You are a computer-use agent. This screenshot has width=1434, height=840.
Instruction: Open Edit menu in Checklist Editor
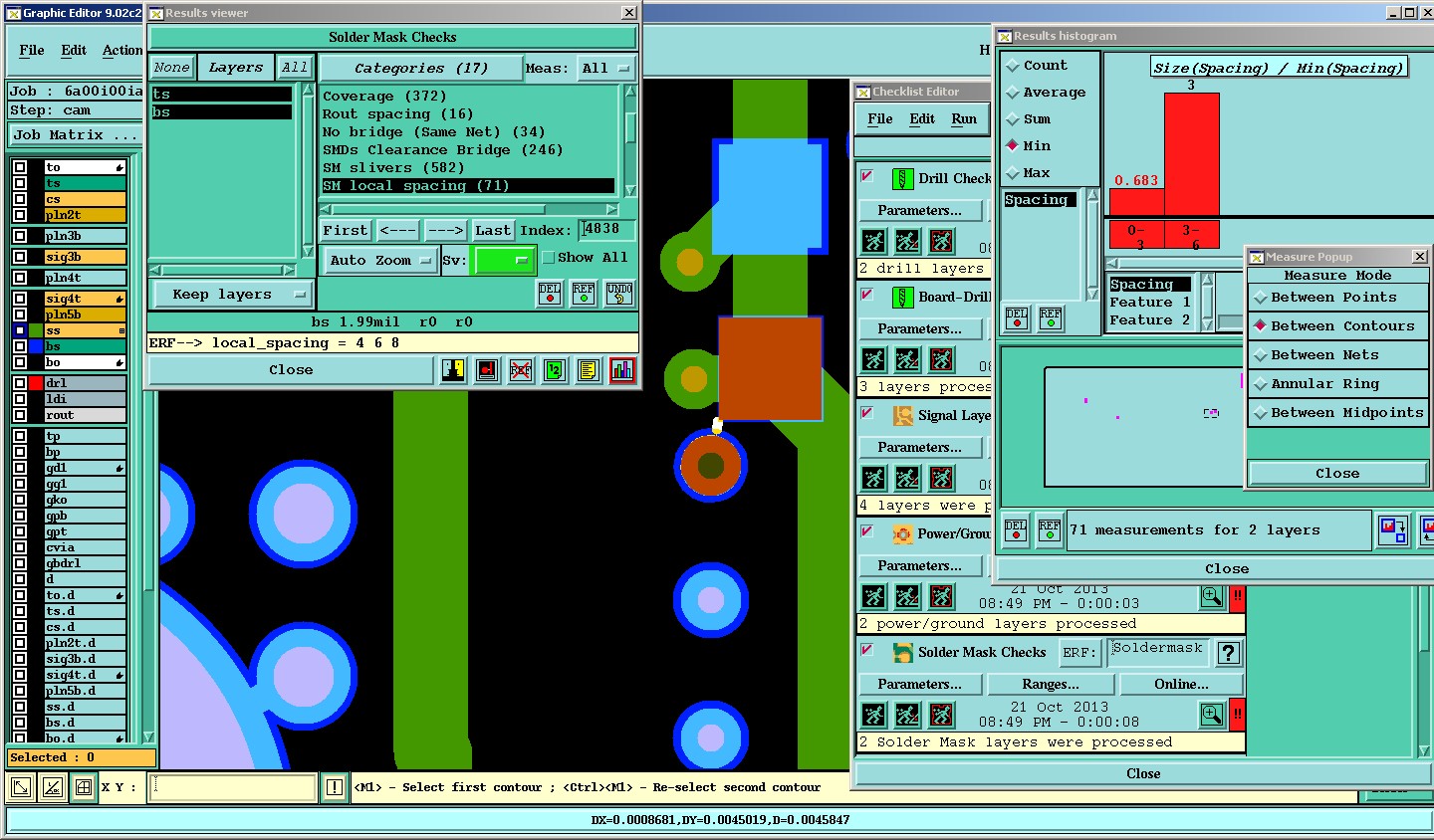click(x=922, y=118)
